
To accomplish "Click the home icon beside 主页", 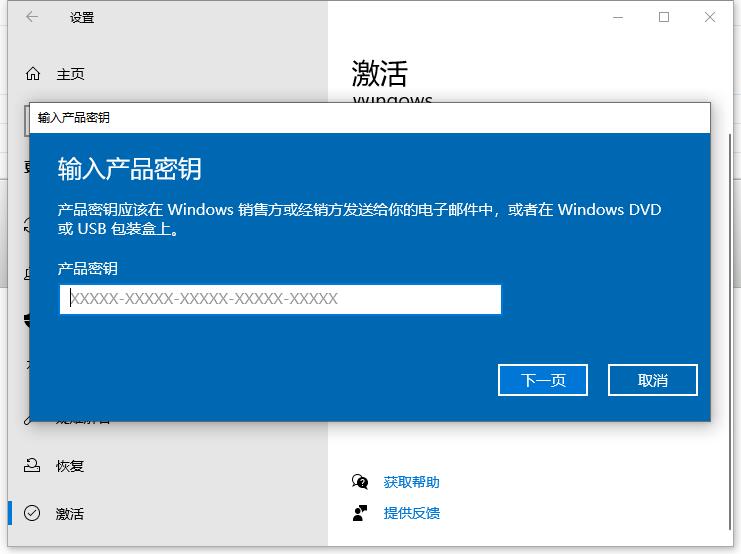I will point(33,74).
